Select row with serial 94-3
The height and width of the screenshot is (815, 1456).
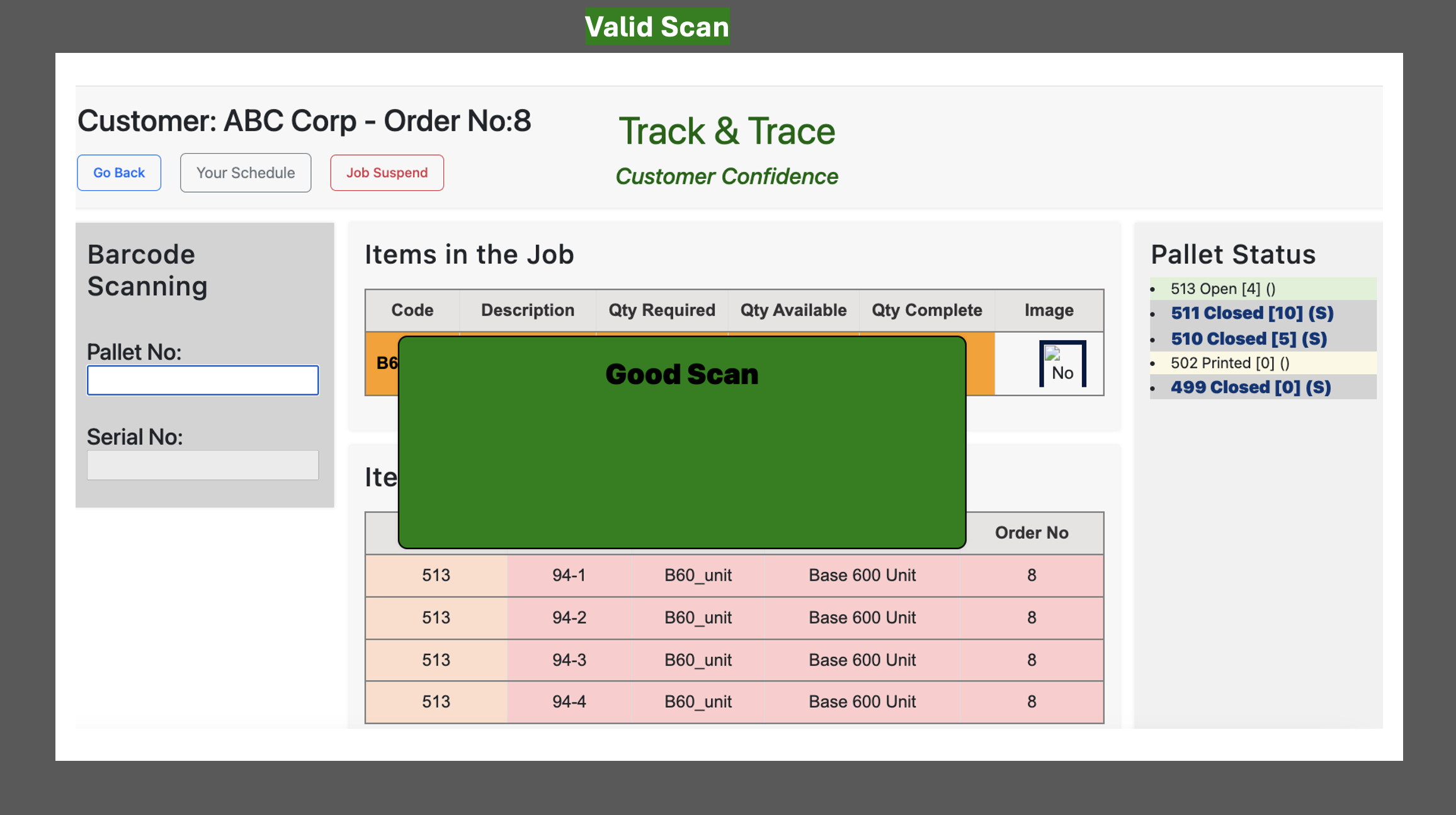coord(569,659)
